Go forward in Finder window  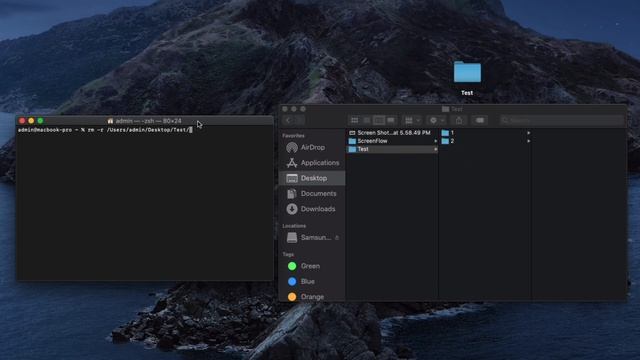299,120
